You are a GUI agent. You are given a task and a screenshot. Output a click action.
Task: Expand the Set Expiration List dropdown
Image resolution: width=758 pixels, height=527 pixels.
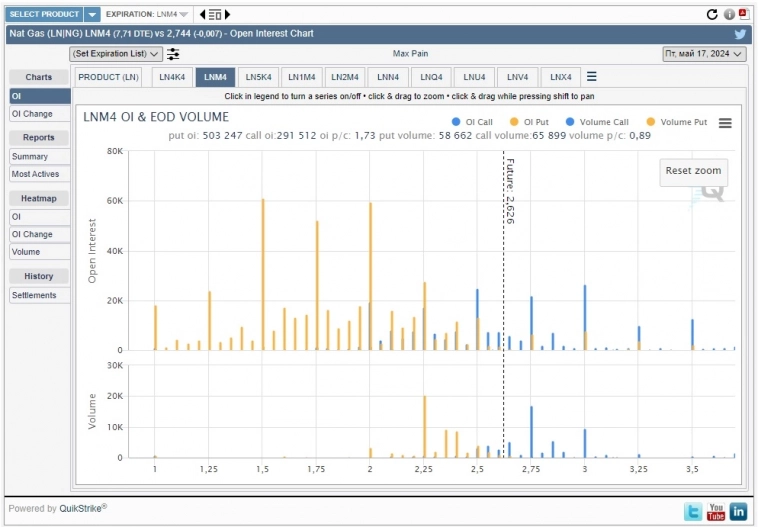116,54
